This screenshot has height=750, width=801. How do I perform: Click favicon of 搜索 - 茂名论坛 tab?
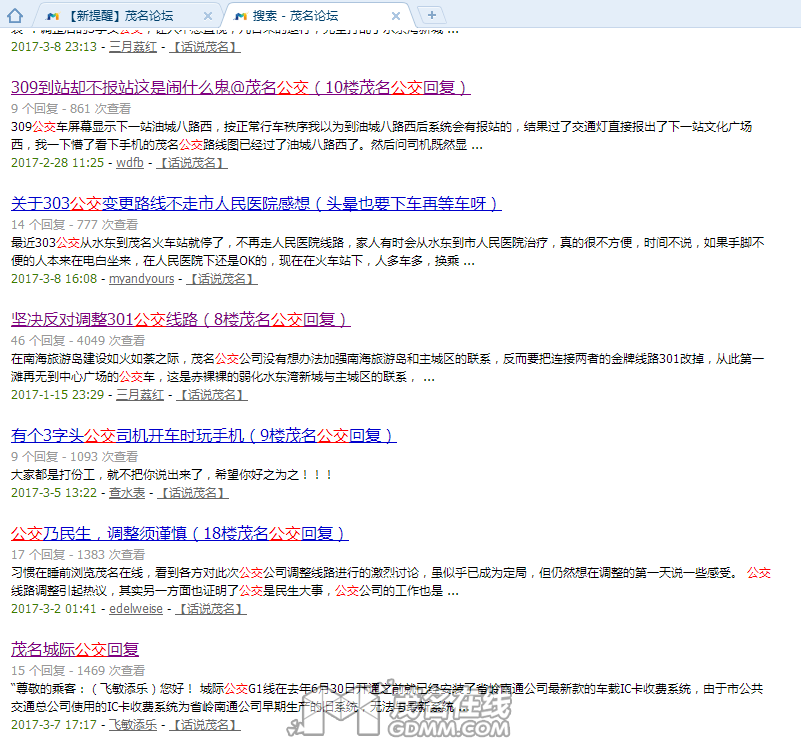click(240, 16)
